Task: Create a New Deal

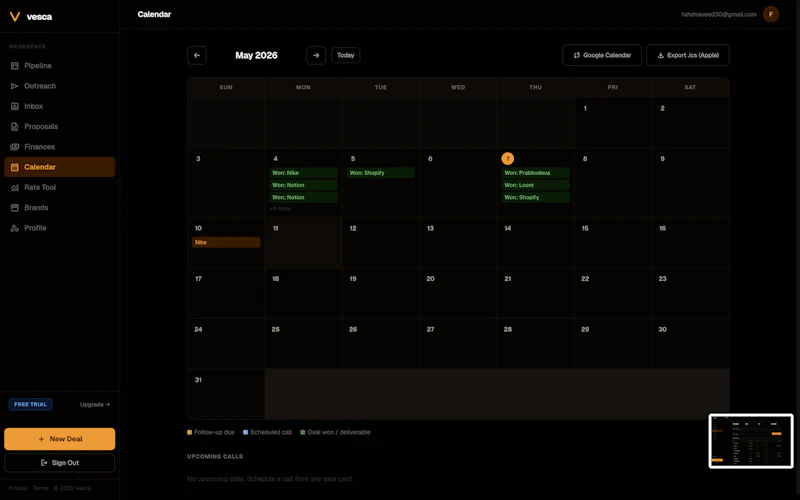Action: [60, 439]
